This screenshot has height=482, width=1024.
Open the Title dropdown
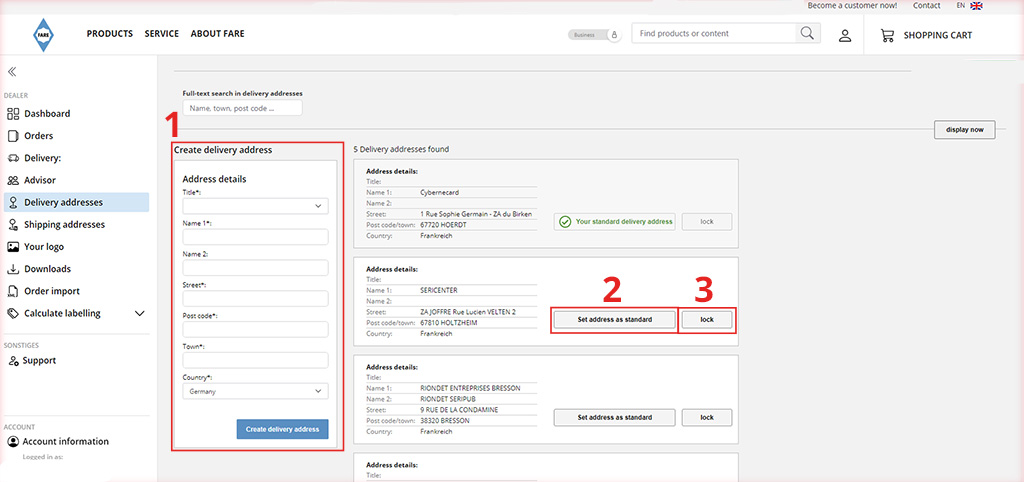255,206
